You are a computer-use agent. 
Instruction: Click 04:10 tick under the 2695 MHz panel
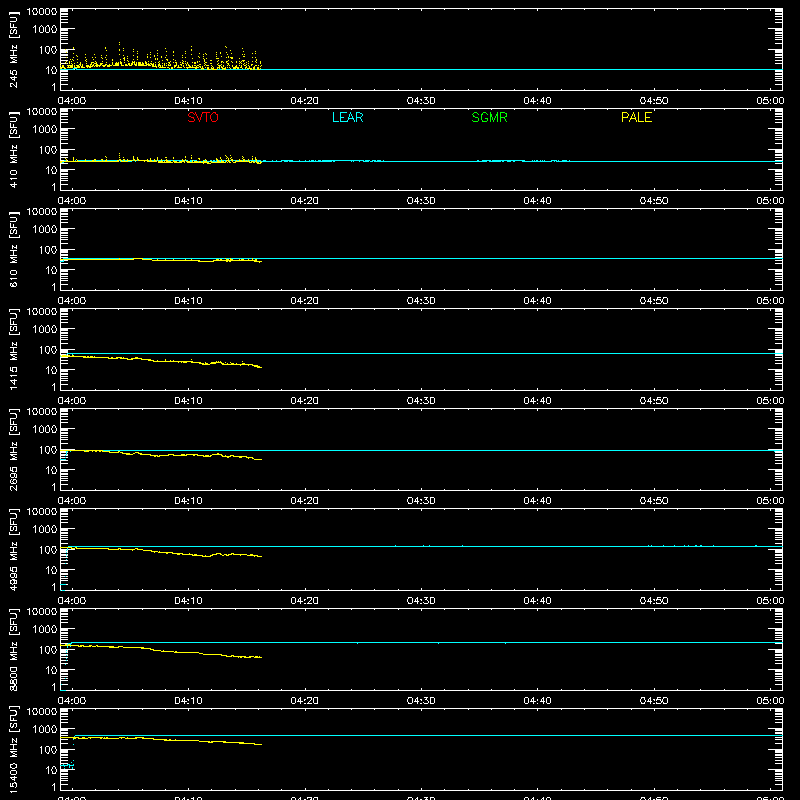(188, 501)
